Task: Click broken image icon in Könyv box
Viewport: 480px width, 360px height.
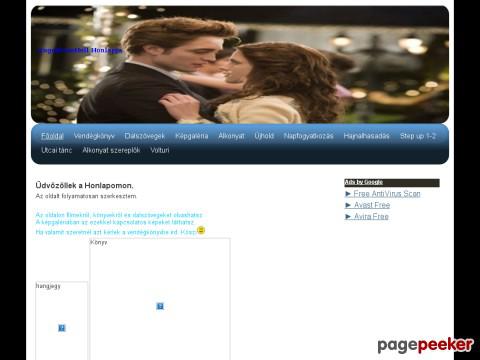Action: pos(160,306)
